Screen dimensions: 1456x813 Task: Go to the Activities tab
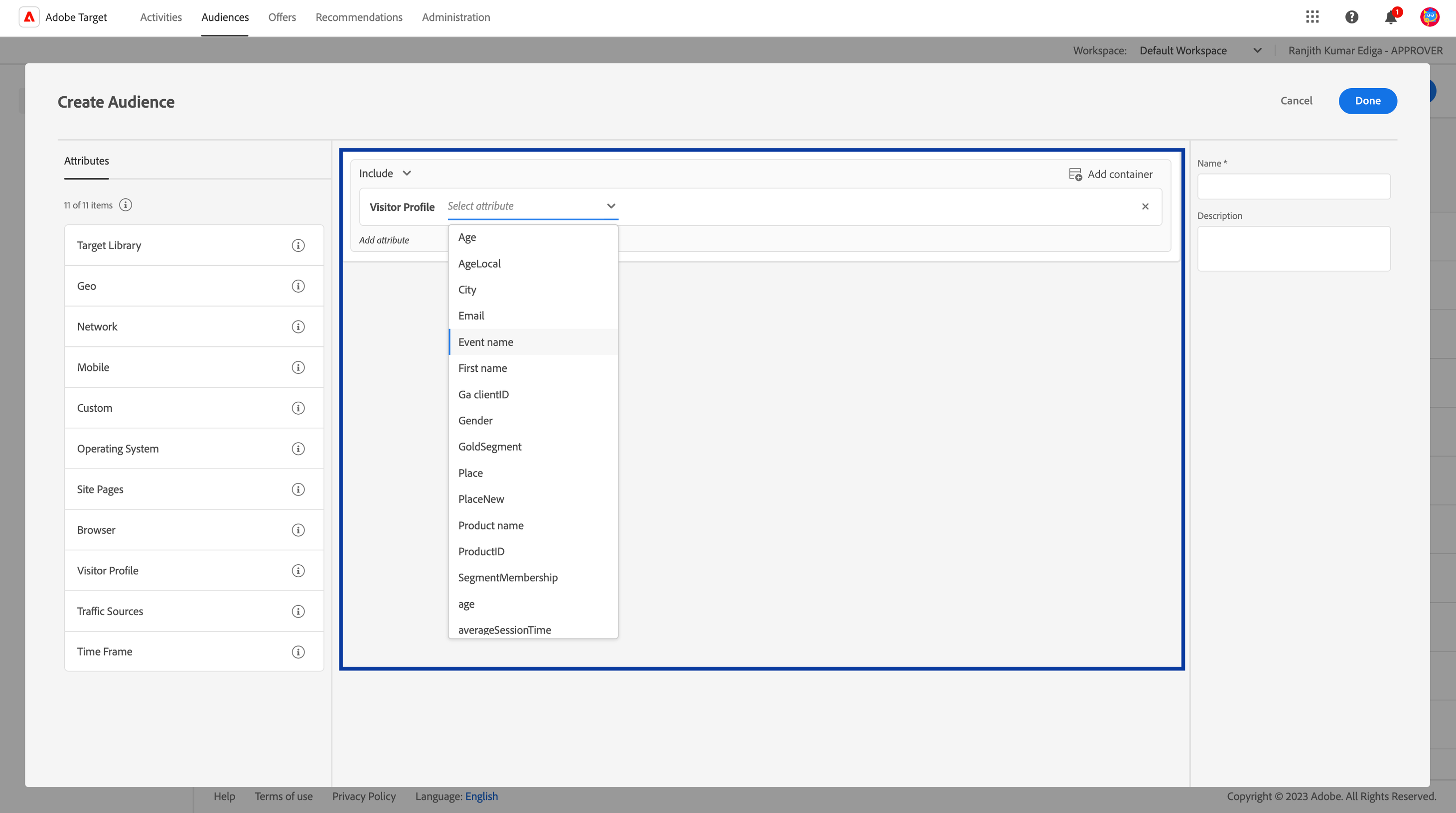coord(160,17)
